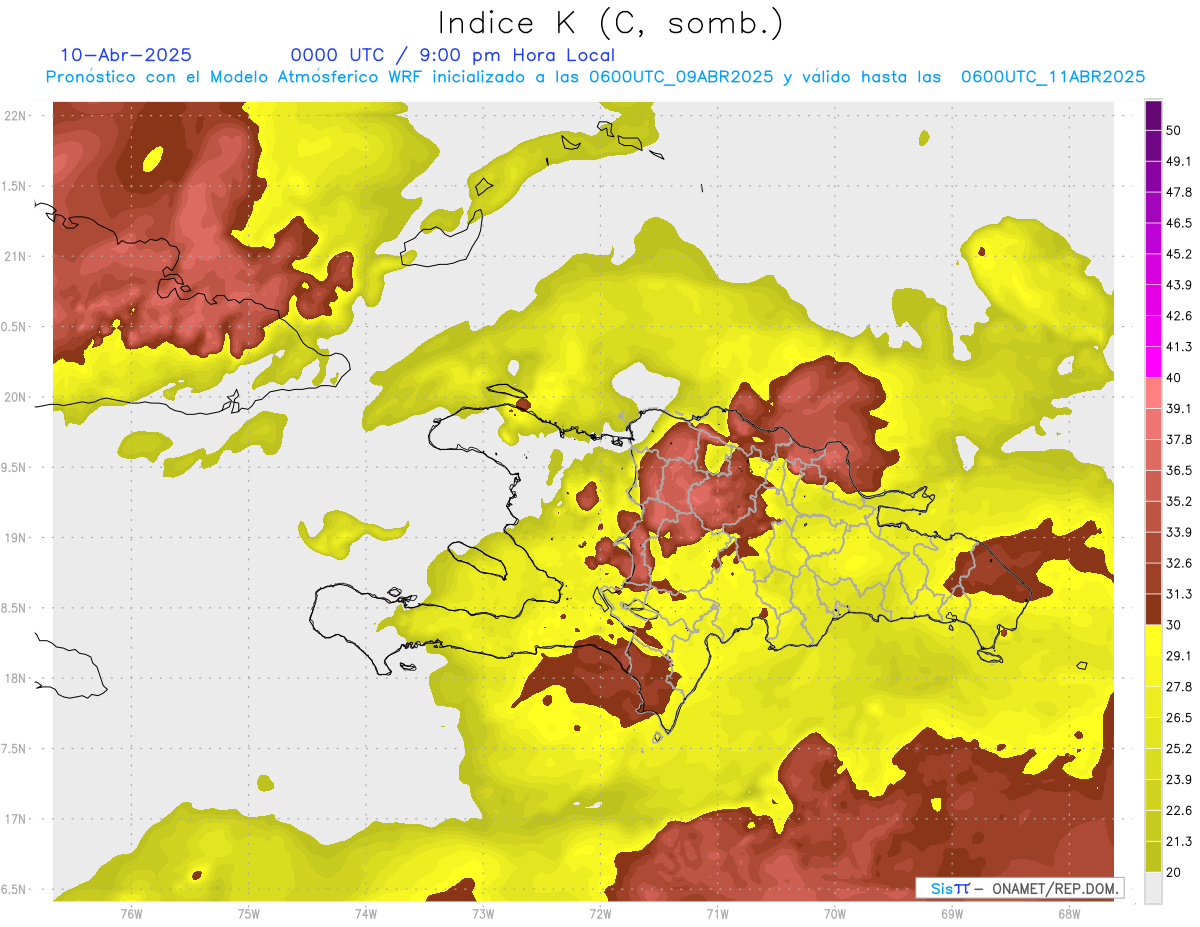Click the latitude axis label '6.5N'
The width and height of the screenshot is (1200, 927).
[x=15, y=889]
